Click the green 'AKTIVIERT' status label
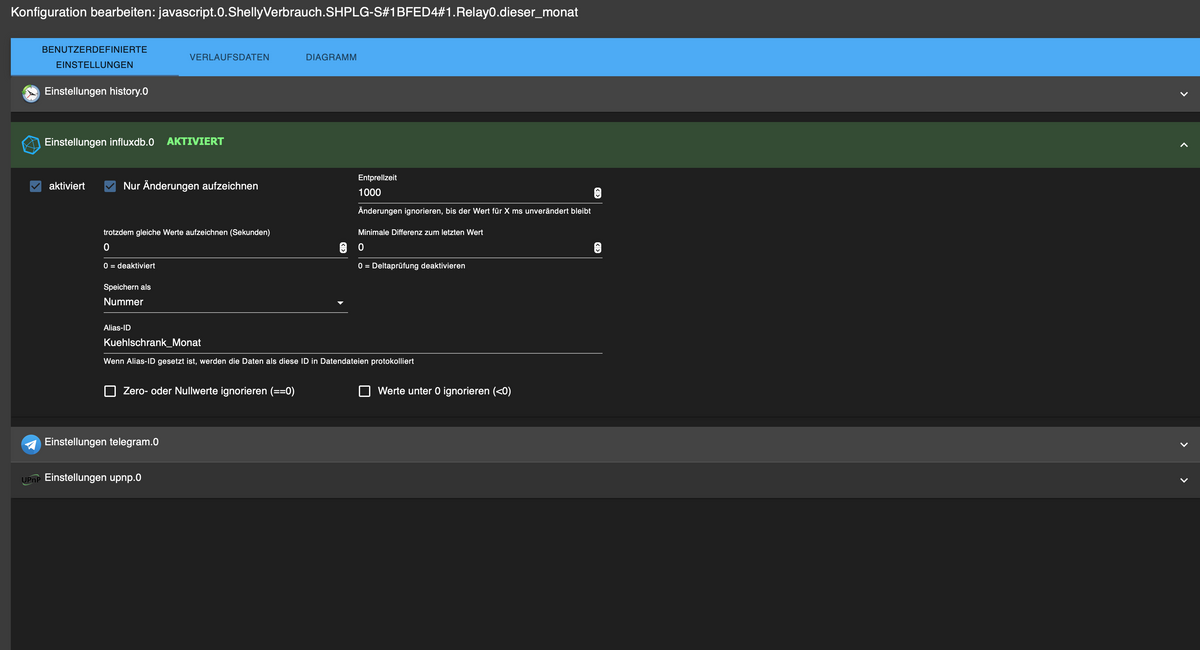Viewport: 1200px width, 650px height. point(195,142)
